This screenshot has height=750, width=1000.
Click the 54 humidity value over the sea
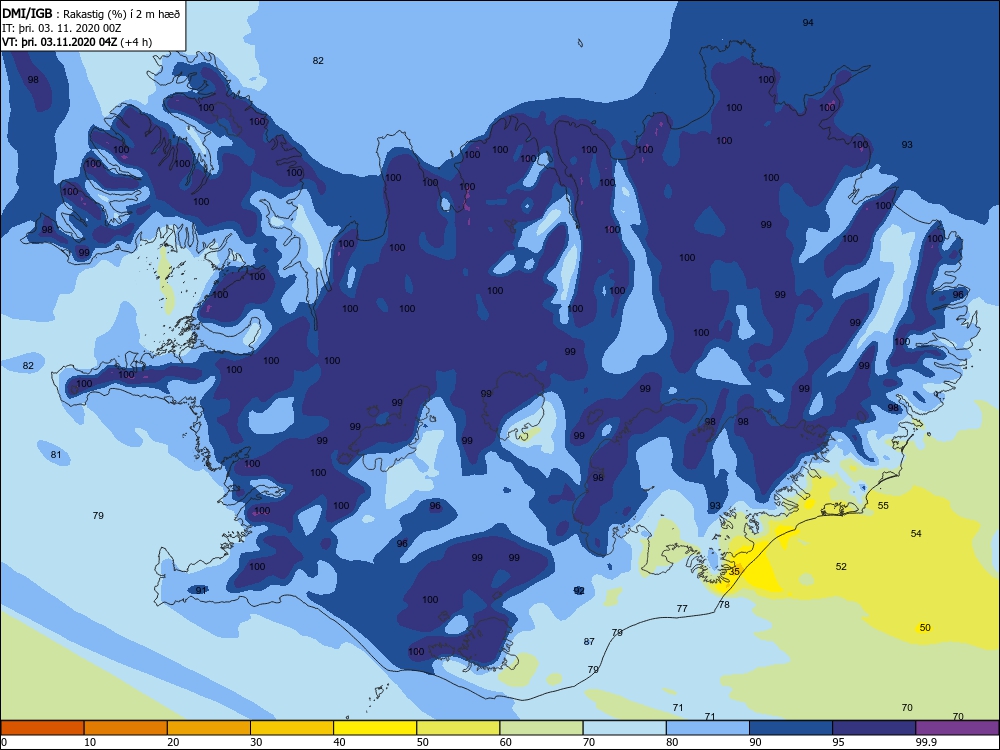tap(916, 533)
